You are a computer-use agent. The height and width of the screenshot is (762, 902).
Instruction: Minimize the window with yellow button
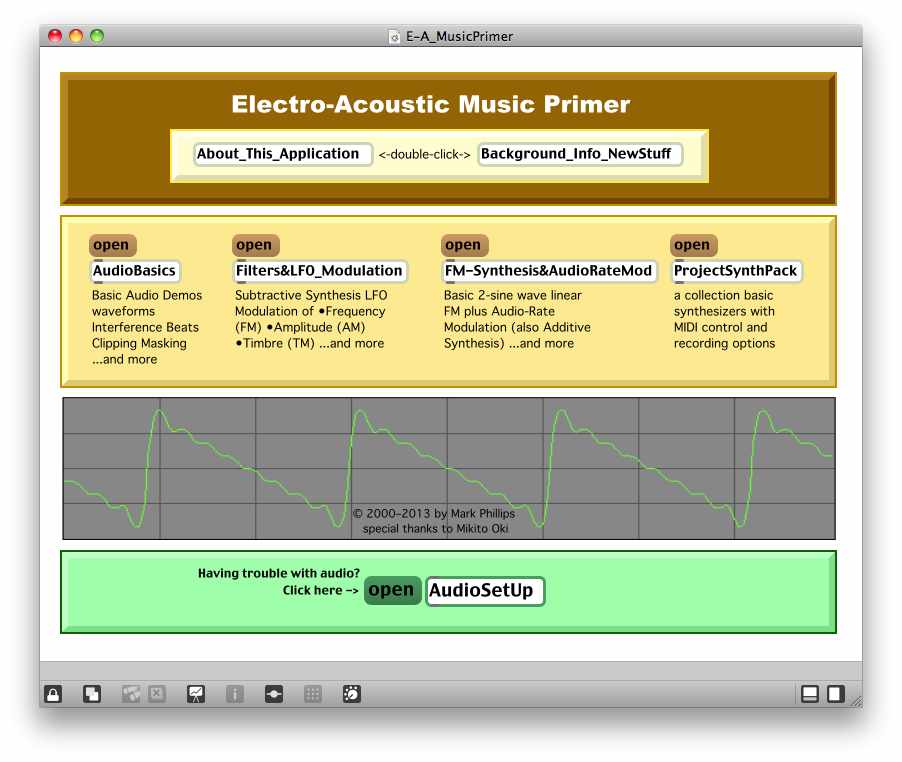coord(76,36)
